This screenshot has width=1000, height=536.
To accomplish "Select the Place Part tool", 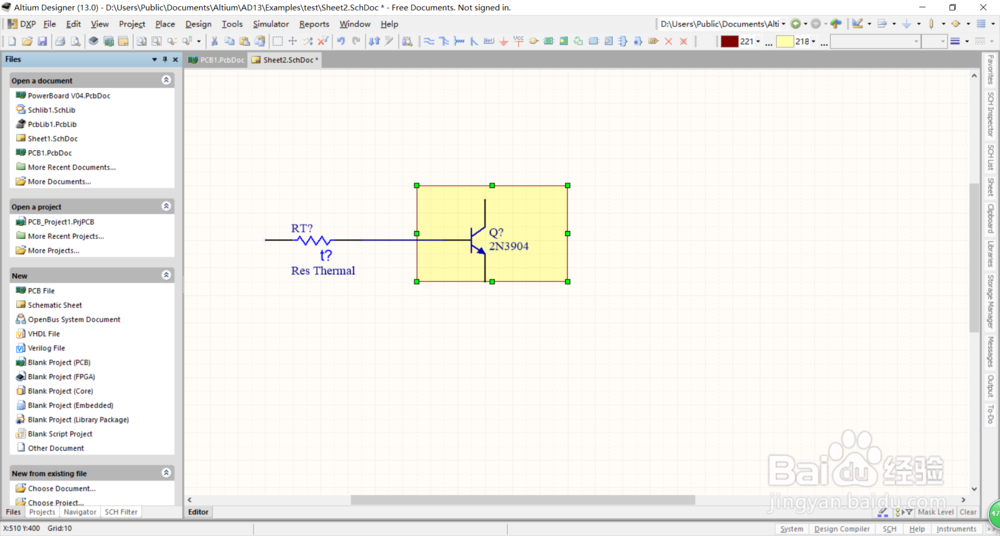I will point(534,41).
